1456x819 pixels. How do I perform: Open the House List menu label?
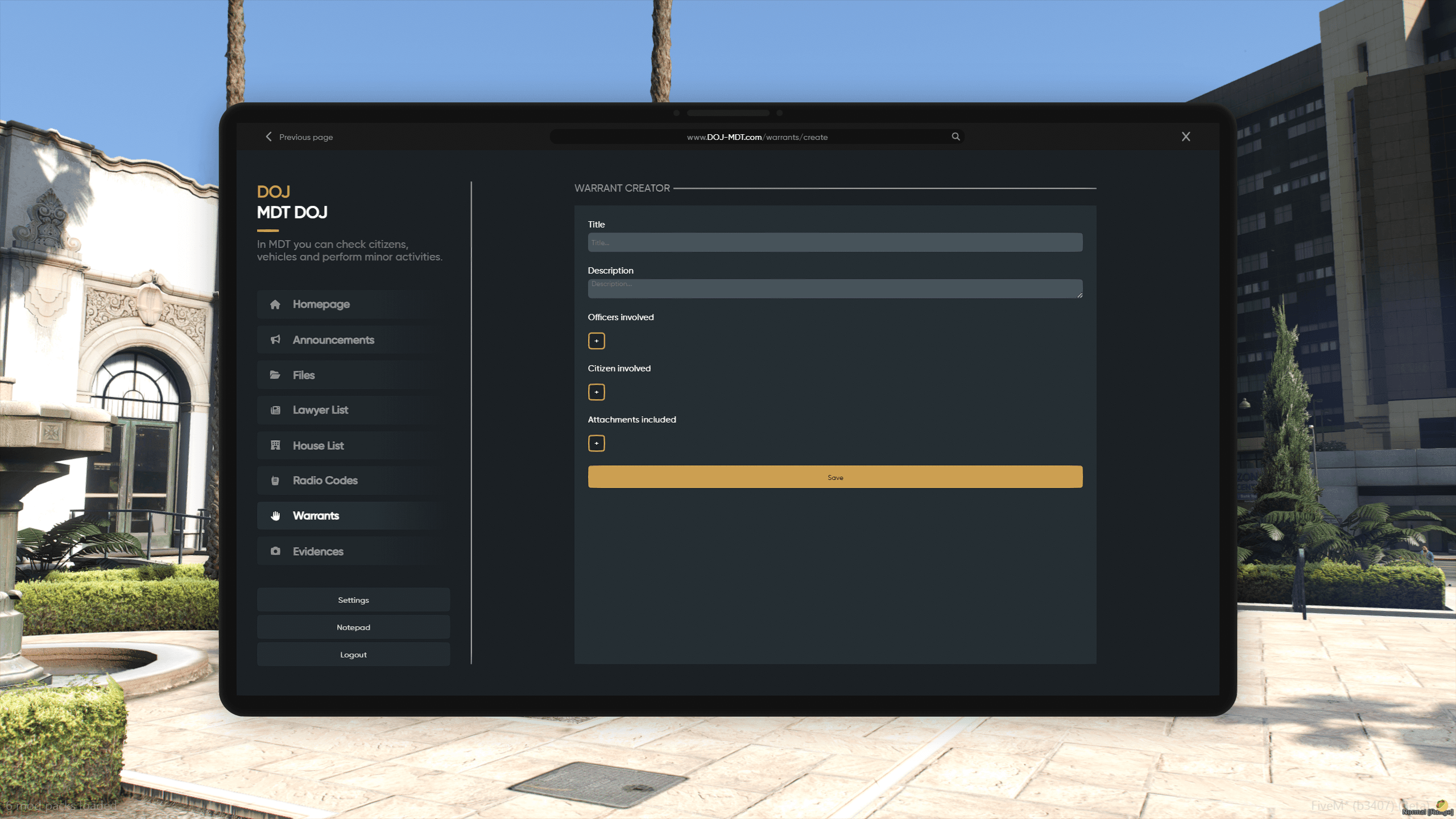pyautogui.click(x=318, y=445)
